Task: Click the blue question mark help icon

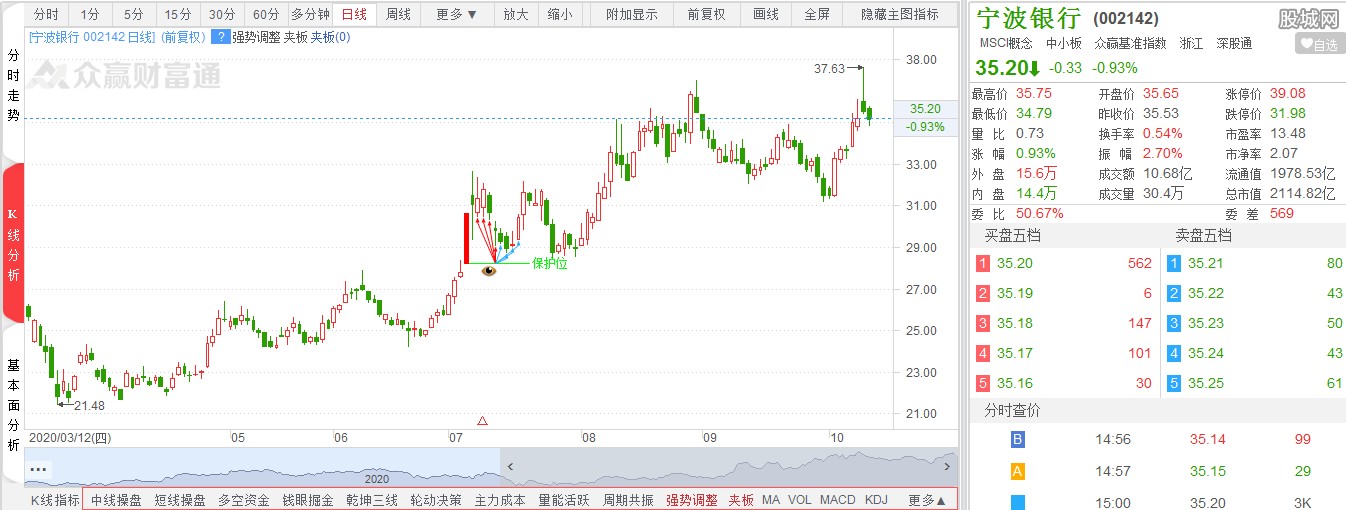Action: tap(220, 37)
